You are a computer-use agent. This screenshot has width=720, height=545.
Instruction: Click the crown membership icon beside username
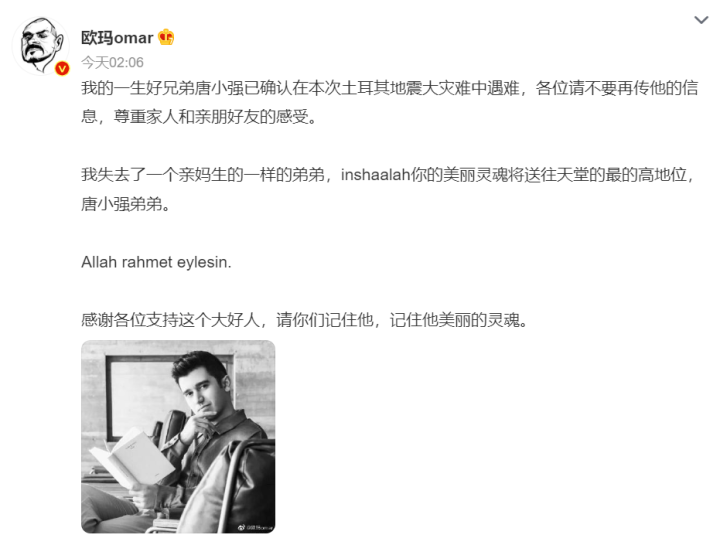[x=166, y=37]
